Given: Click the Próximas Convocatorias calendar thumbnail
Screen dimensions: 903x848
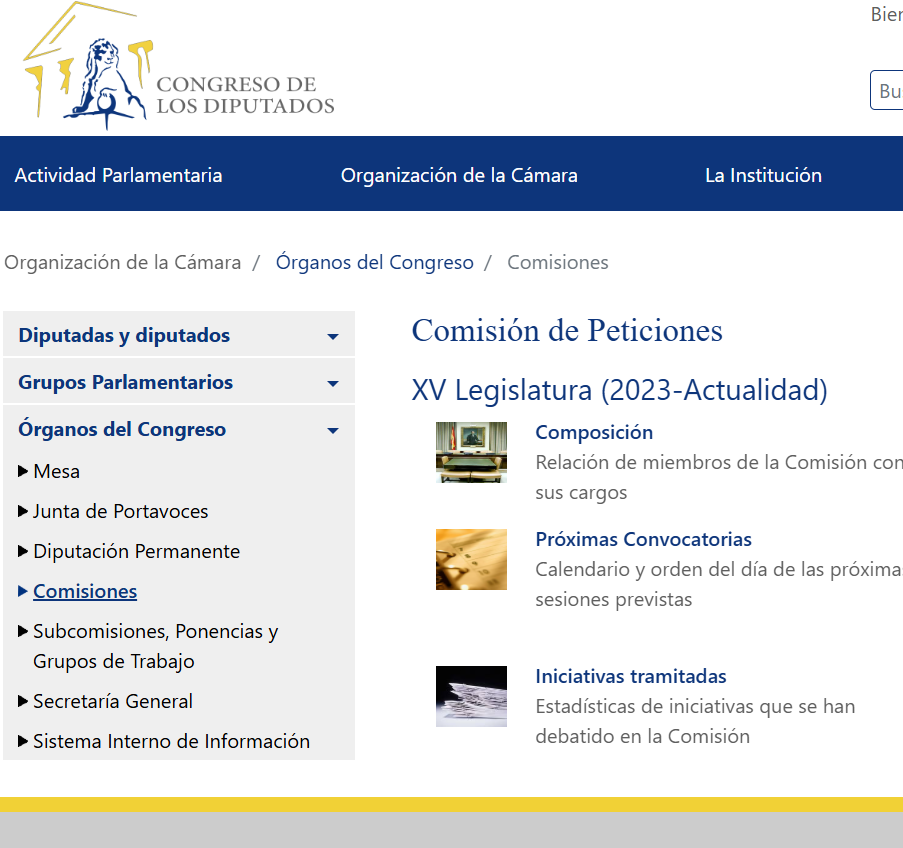Looking at the screenshot, I should pyautogui.click(x=471, y=559).
